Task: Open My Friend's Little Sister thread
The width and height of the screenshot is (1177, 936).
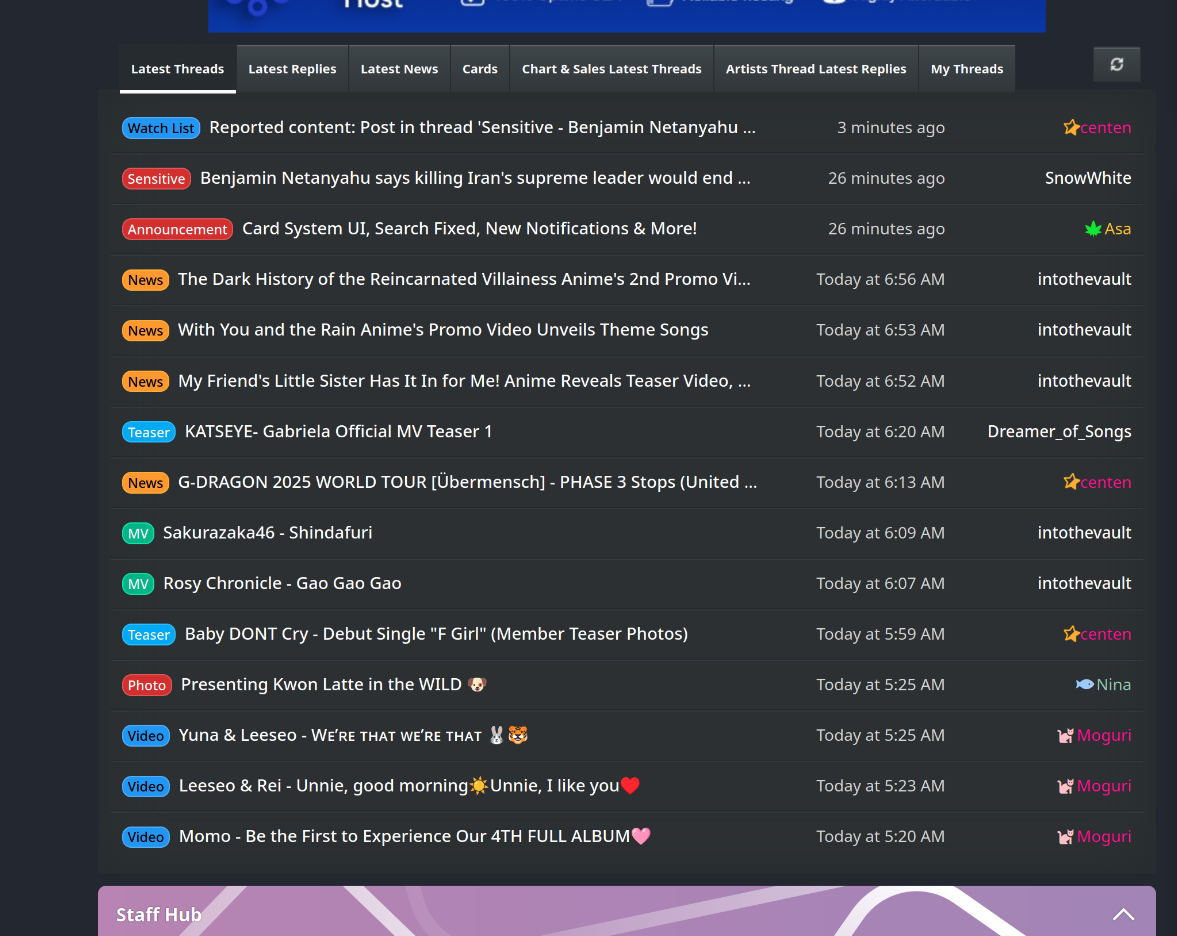Action: pos(464,381)
